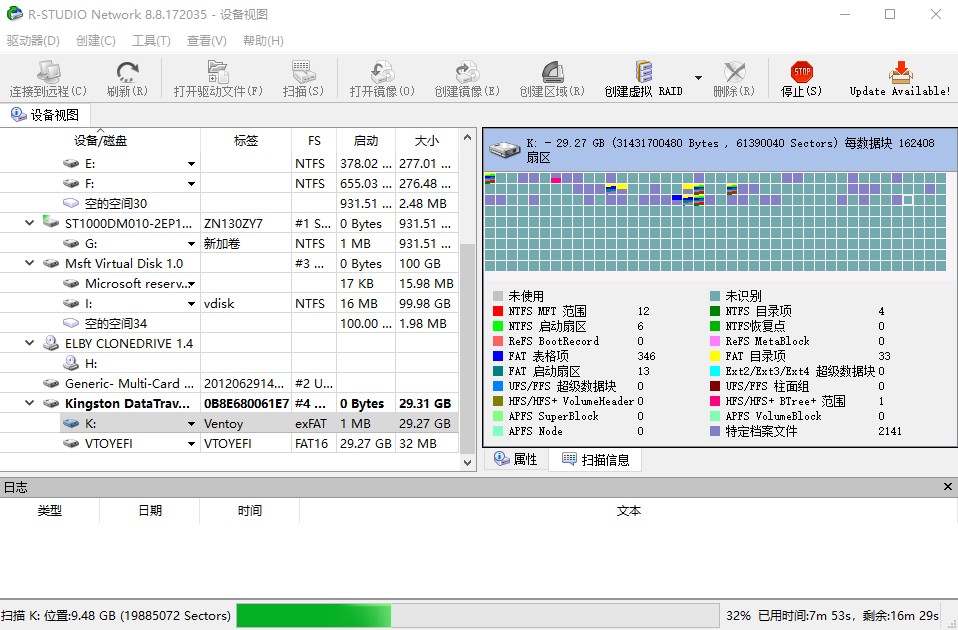Open the 工具(T) menu
Viewport: 958px width, 630px height.
(x=149, y=39)
